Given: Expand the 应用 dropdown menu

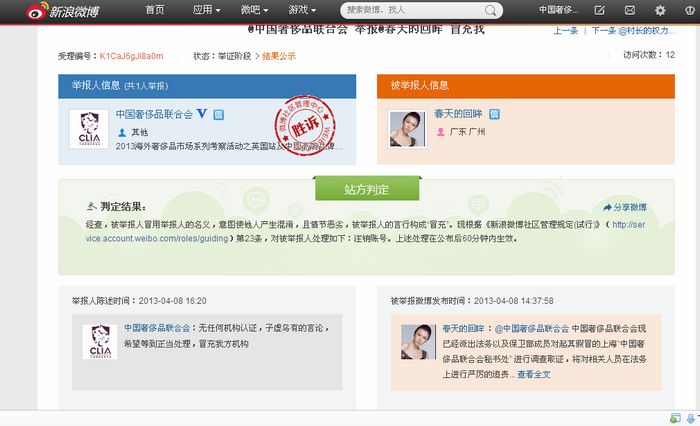Looking at the screenshot, I should pos(206,9).
